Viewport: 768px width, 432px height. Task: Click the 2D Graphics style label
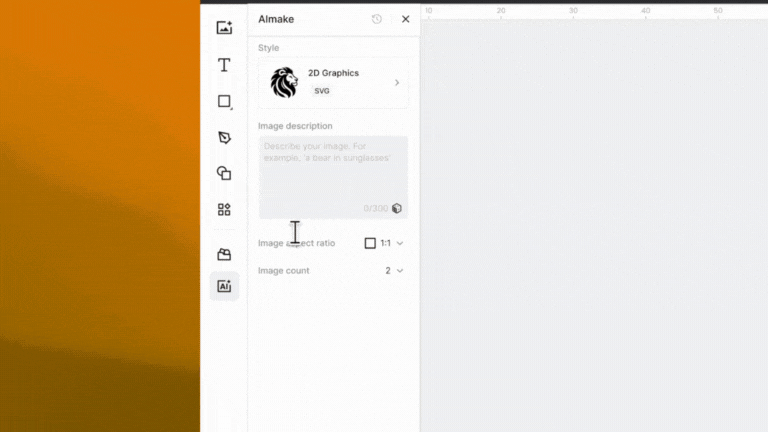333,73
